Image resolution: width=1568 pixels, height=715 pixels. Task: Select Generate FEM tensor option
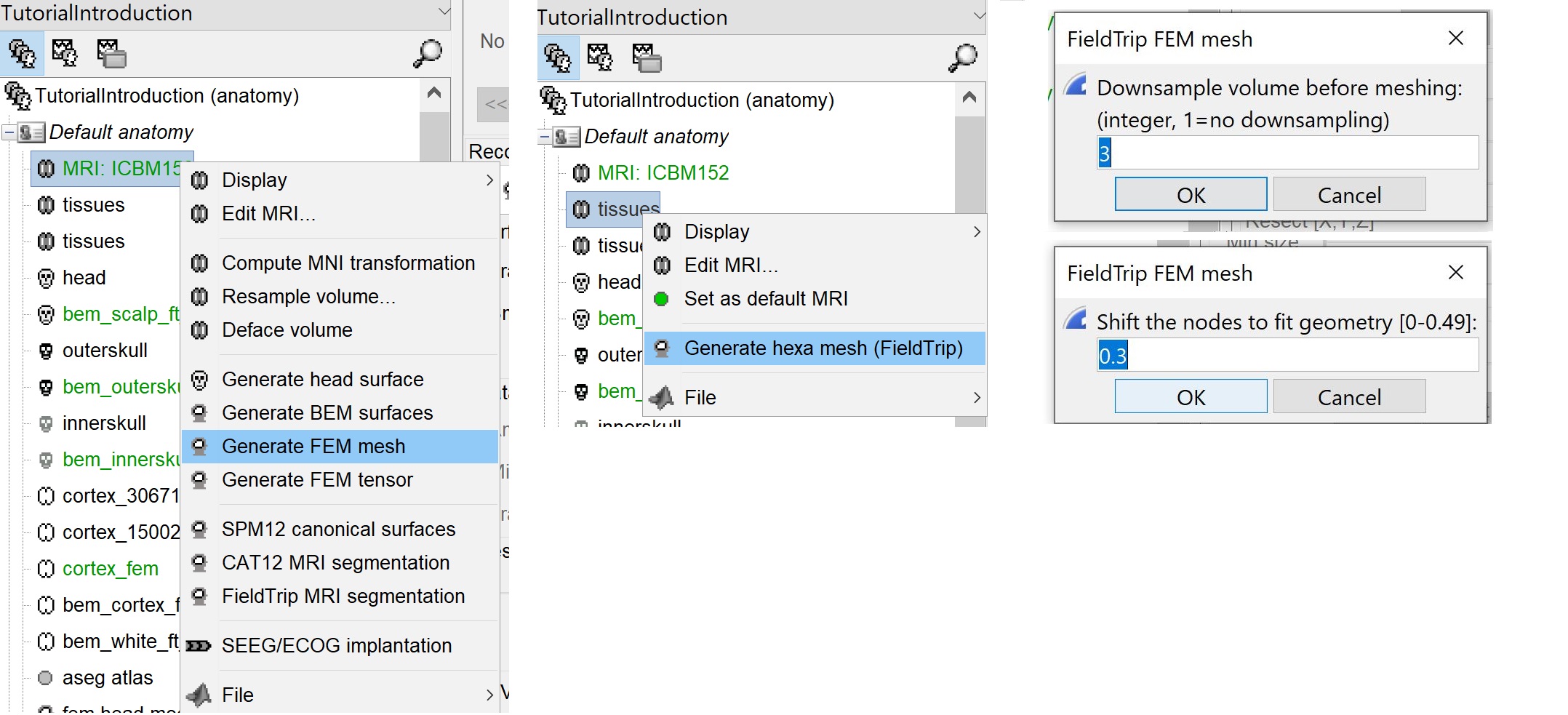click(317, 480)
